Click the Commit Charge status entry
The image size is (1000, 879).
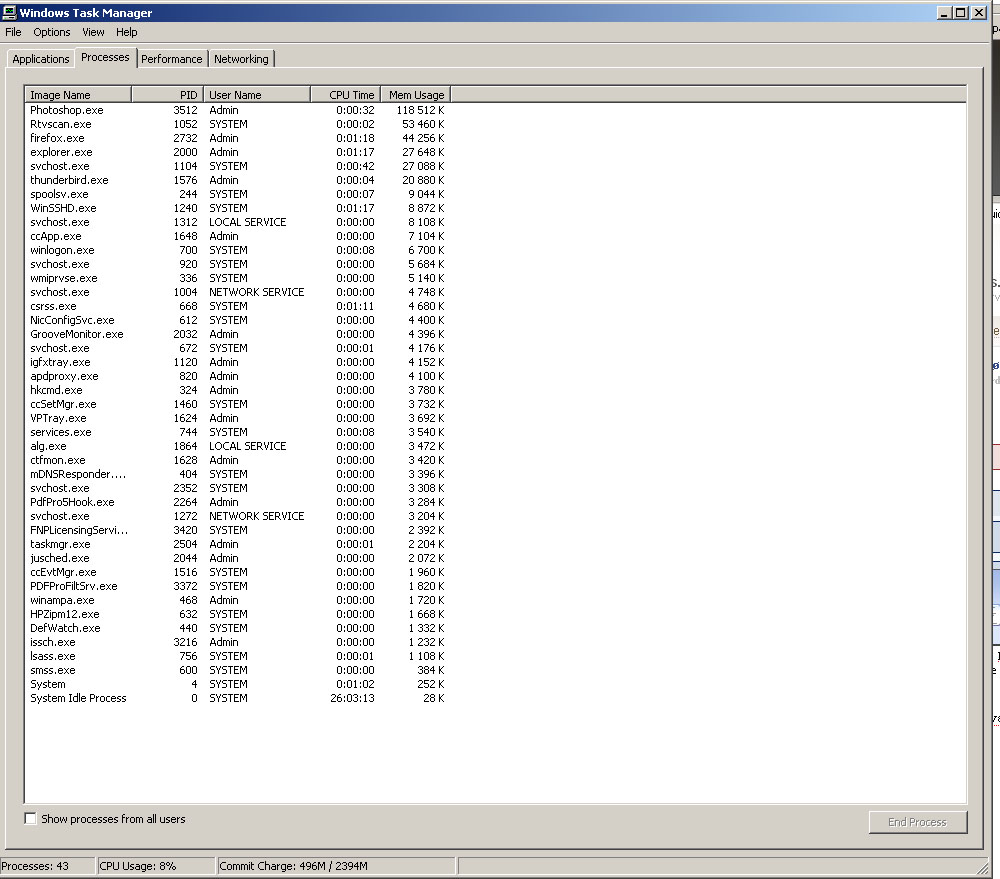coord(336,866)
